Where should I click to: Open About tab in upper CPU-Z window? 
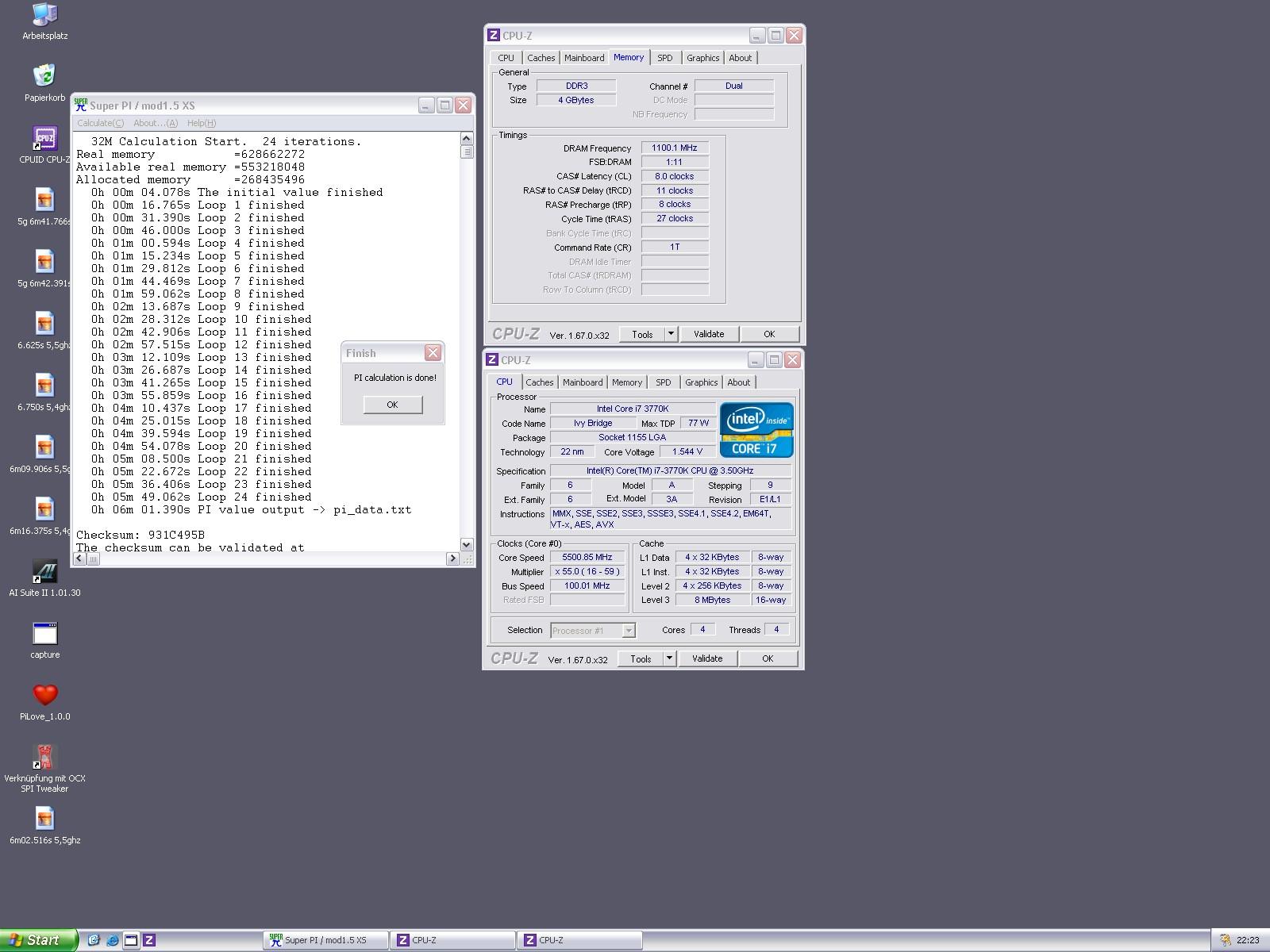pos(741,58)
